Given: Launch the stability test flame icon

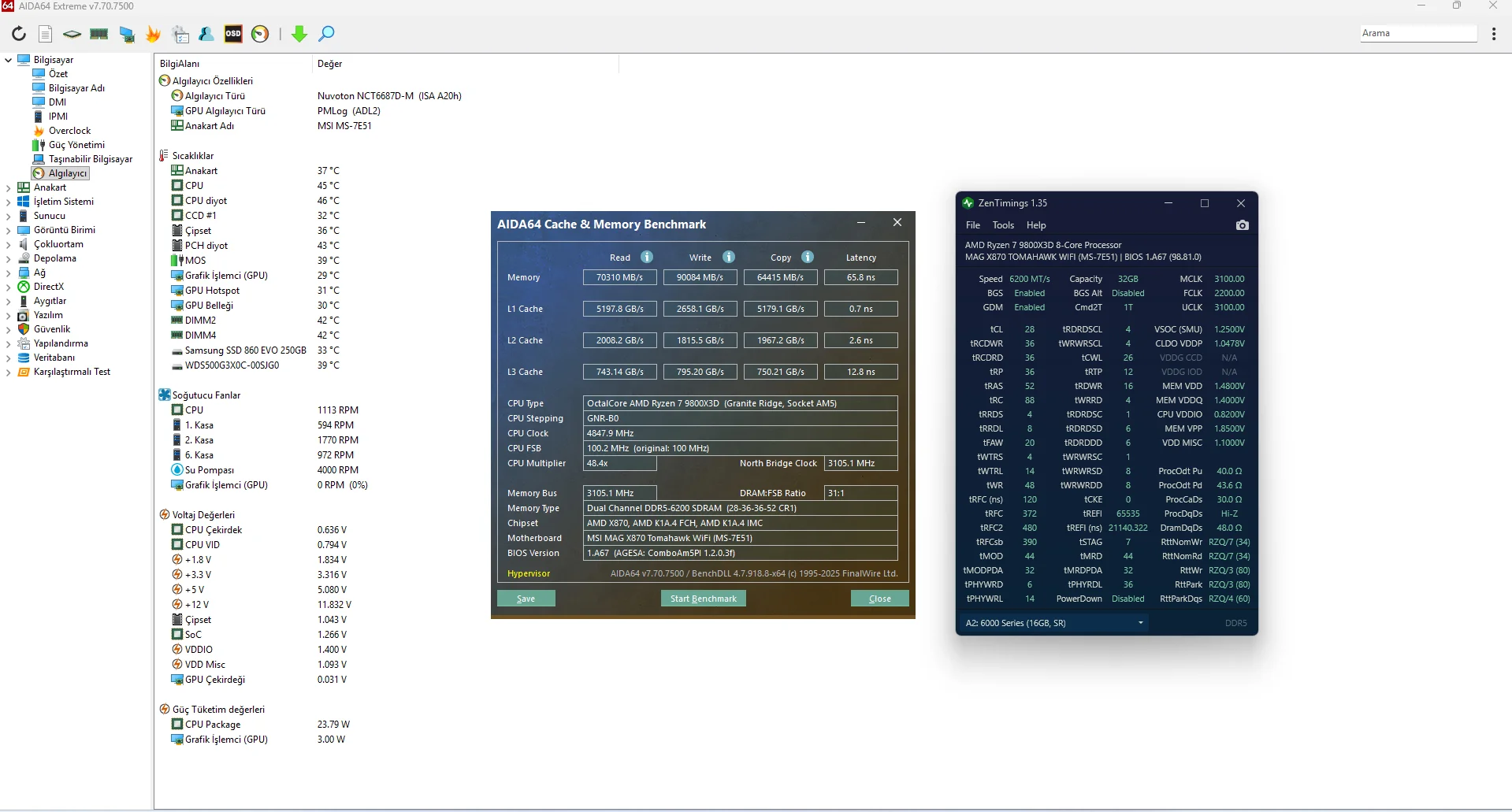Looking at the screenshot, I should coord(154,34).
